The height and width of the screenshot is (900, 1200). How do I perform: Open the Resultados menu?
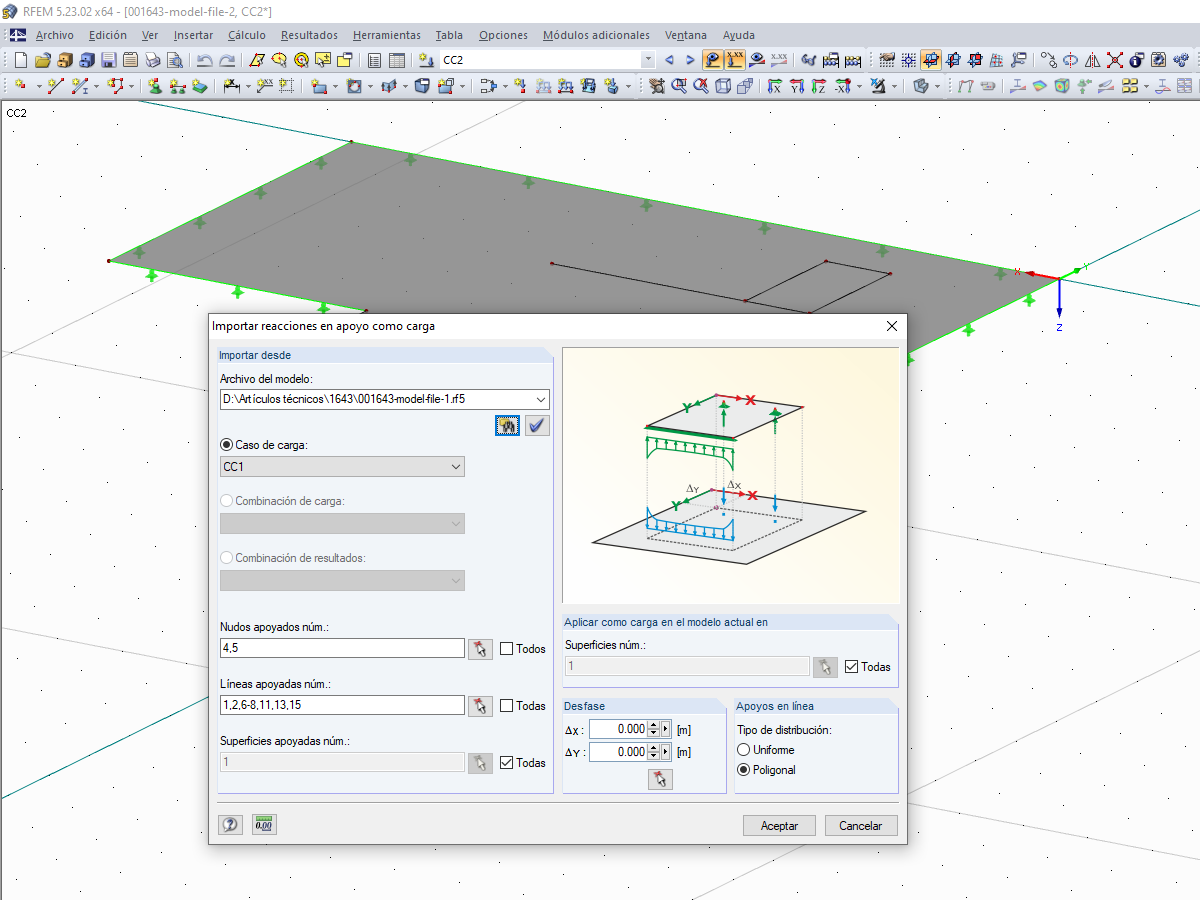click(309, 35)
